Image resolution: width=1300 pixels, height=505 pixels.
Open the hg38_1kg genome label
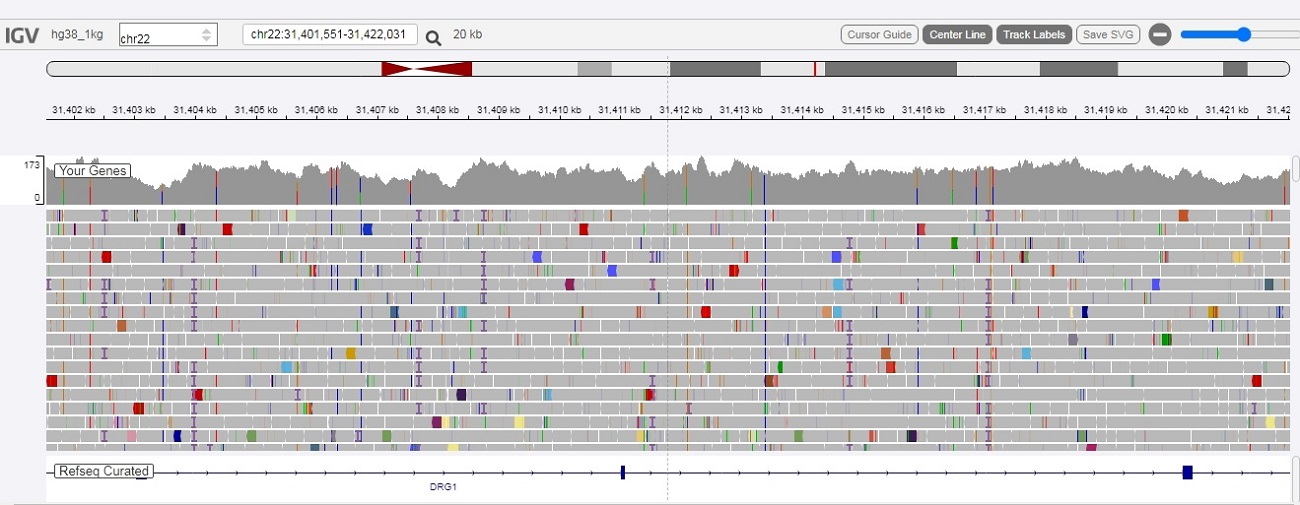tap(77, 35)
